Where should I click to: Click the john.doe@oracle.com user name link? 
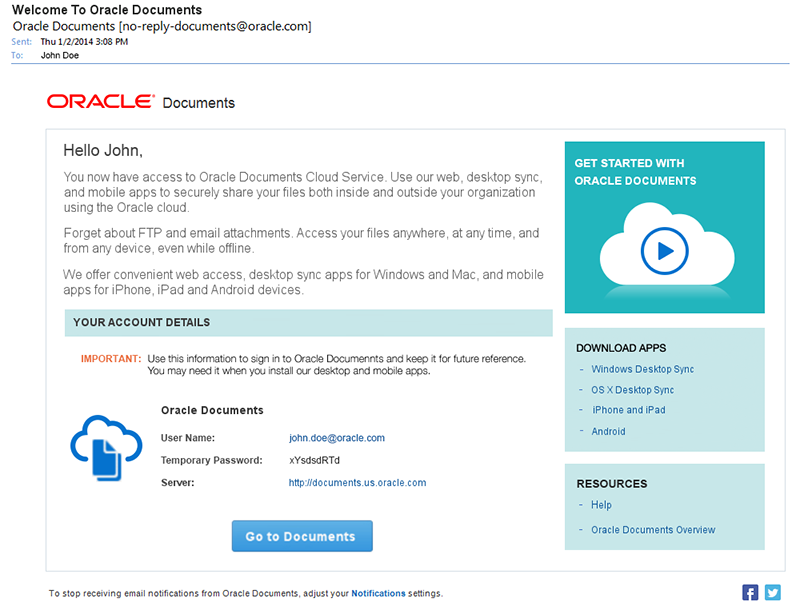(x=337, y=438)
